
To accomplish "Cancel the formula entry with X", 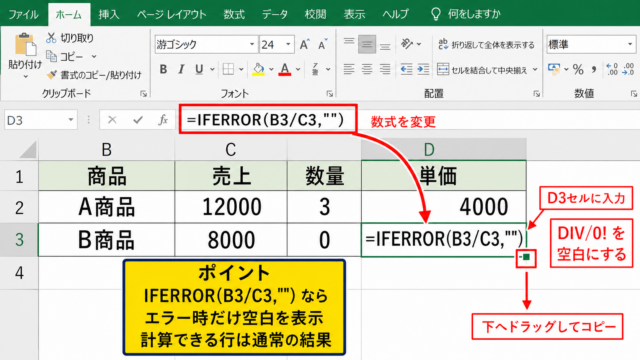I will pos(112,120).
